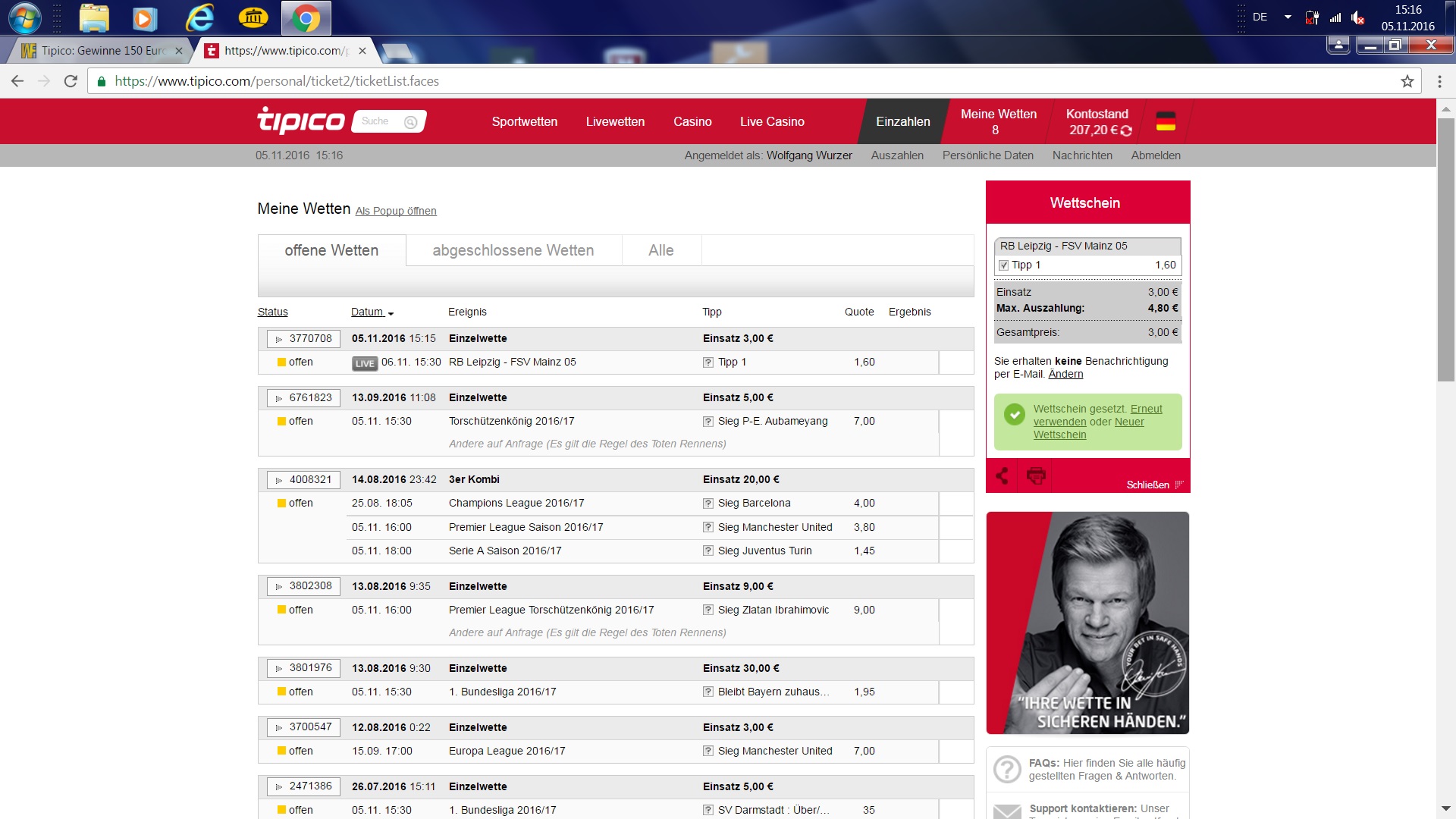Go back in browser history
Image resolution: width=1456 pixels, height=819 pixels.
[17, 81]
